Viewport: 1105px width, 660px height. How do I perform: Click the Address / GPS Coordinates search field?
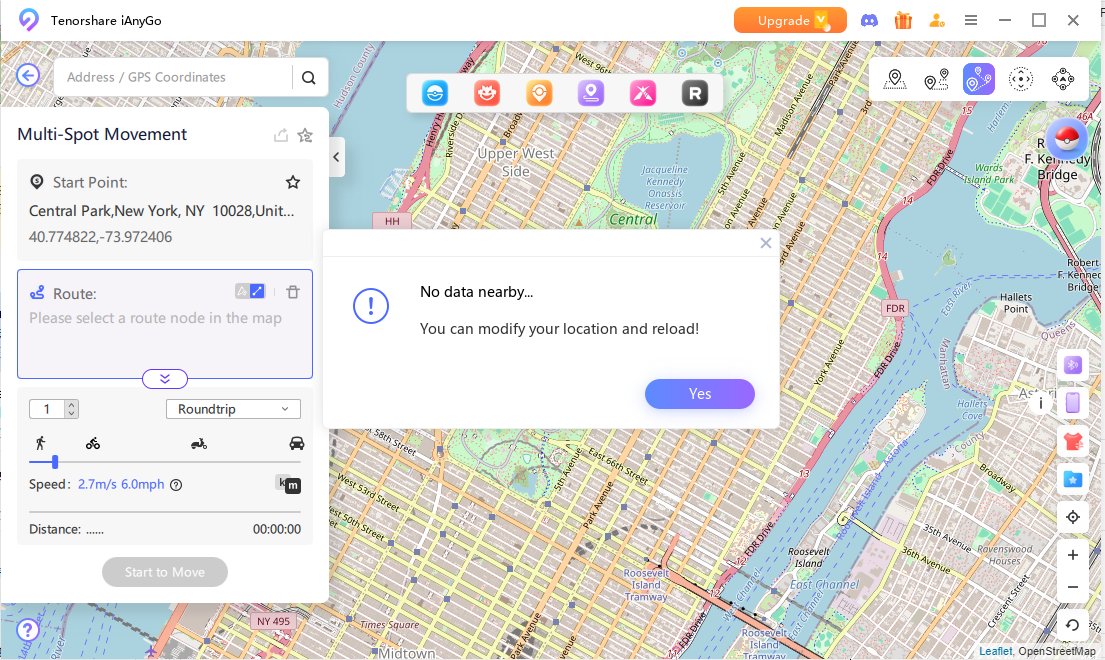(x=175, y=77)
